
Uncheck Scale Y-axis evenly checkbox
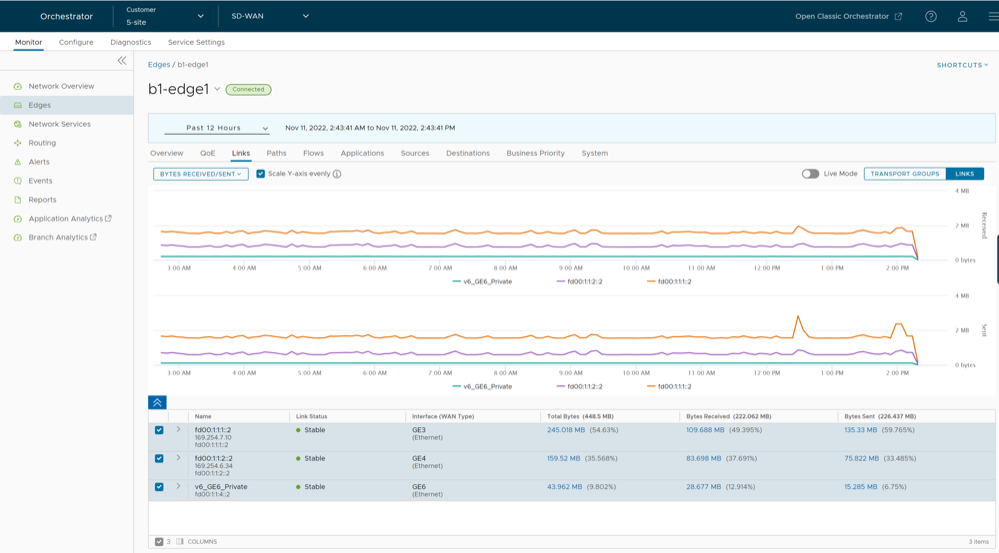click(261, 174)
